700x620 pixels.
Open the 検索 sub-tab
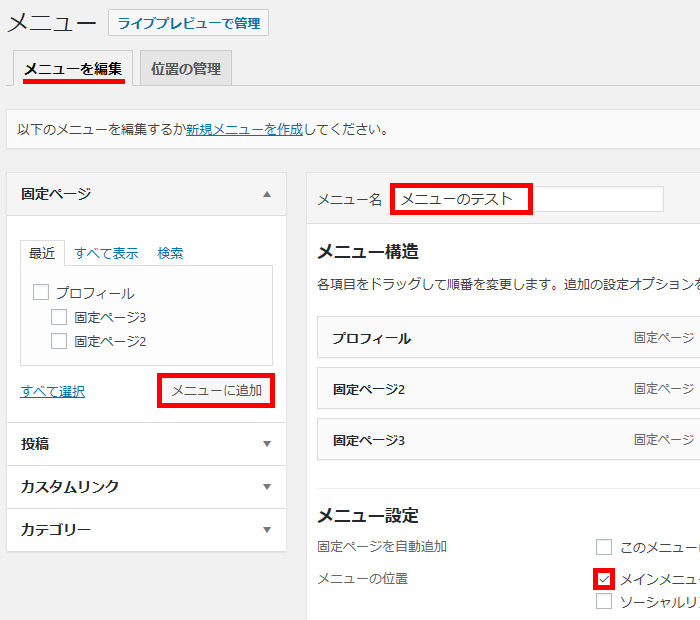click(x=170, y=253)
